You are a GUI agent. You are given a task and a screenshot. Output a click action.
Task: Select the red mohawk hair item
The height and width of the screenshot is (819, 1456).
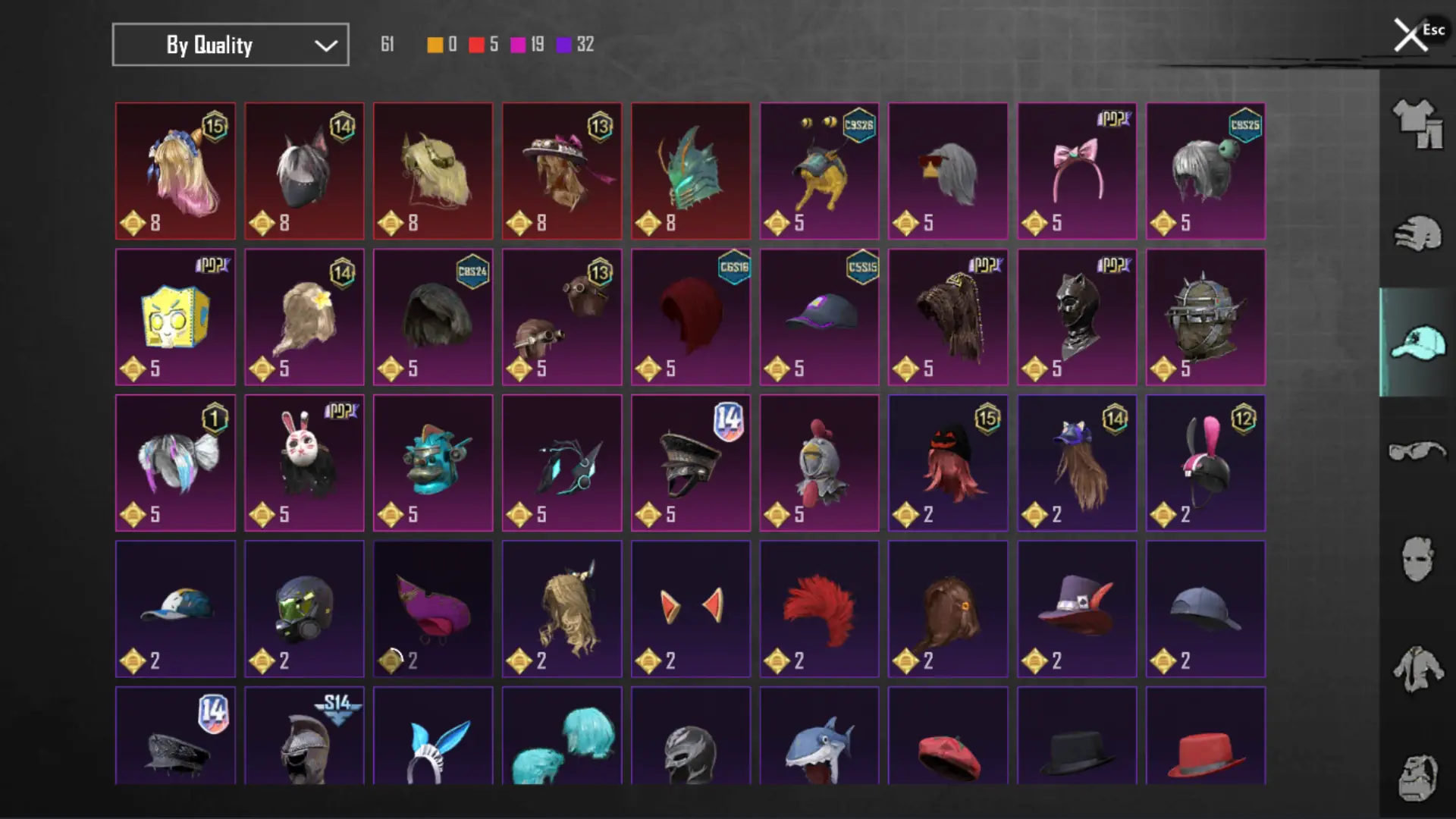click(820, 609)
